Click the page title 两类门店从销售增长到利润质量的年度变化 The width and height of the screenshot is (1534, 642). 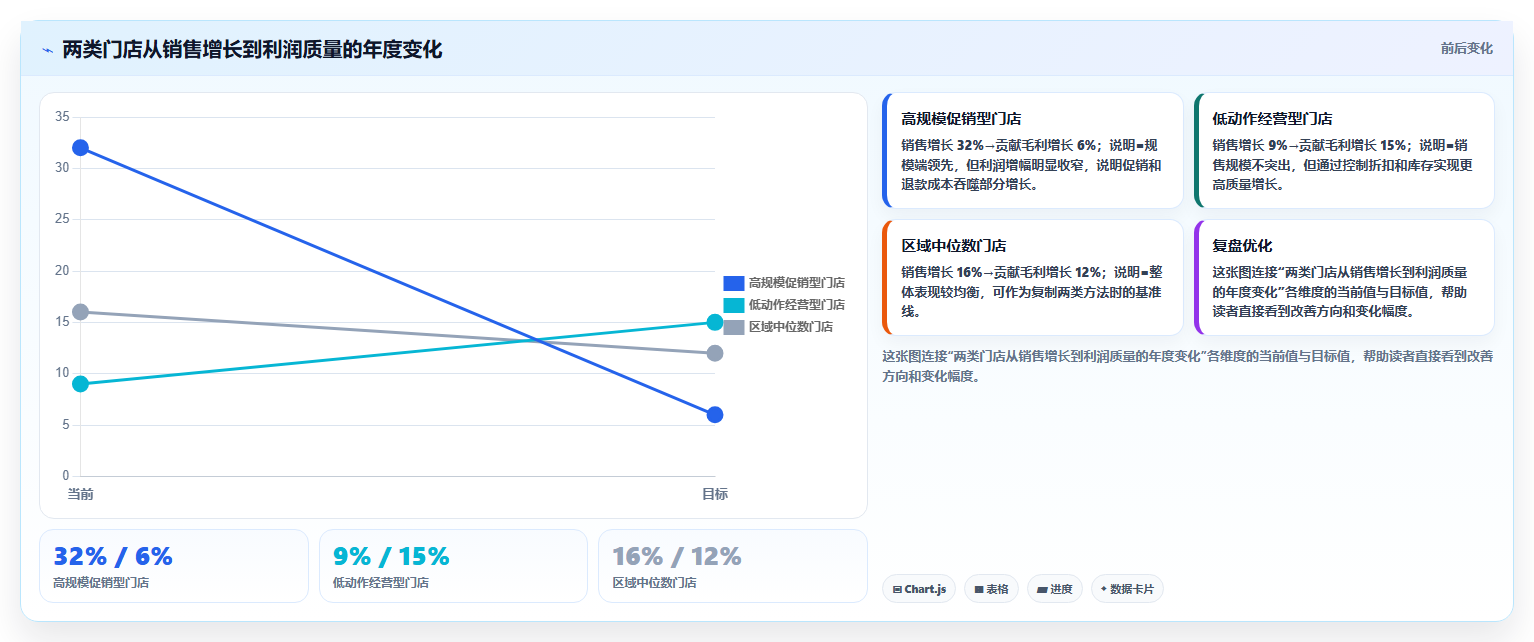pyautogui.click(x=252, y=50)
